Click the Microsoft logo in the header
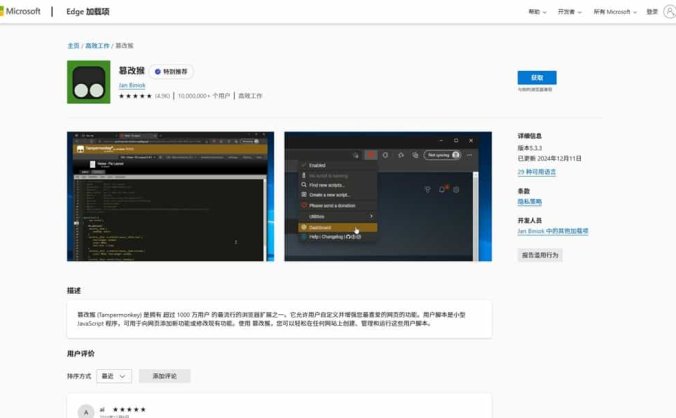 click(22, 12)
